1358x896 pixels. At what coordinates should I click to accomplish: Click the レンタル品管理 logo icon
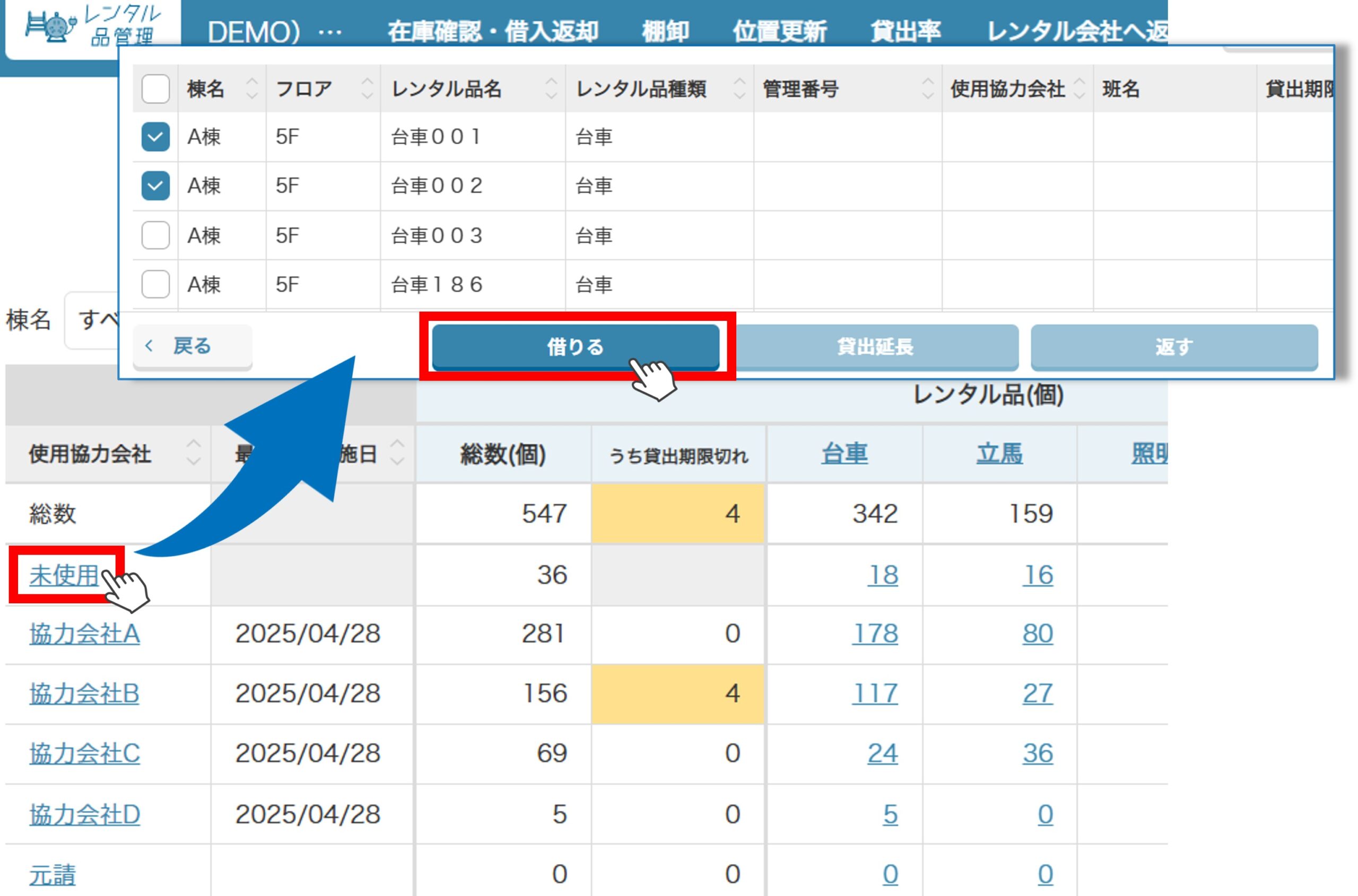coord(51,27)
